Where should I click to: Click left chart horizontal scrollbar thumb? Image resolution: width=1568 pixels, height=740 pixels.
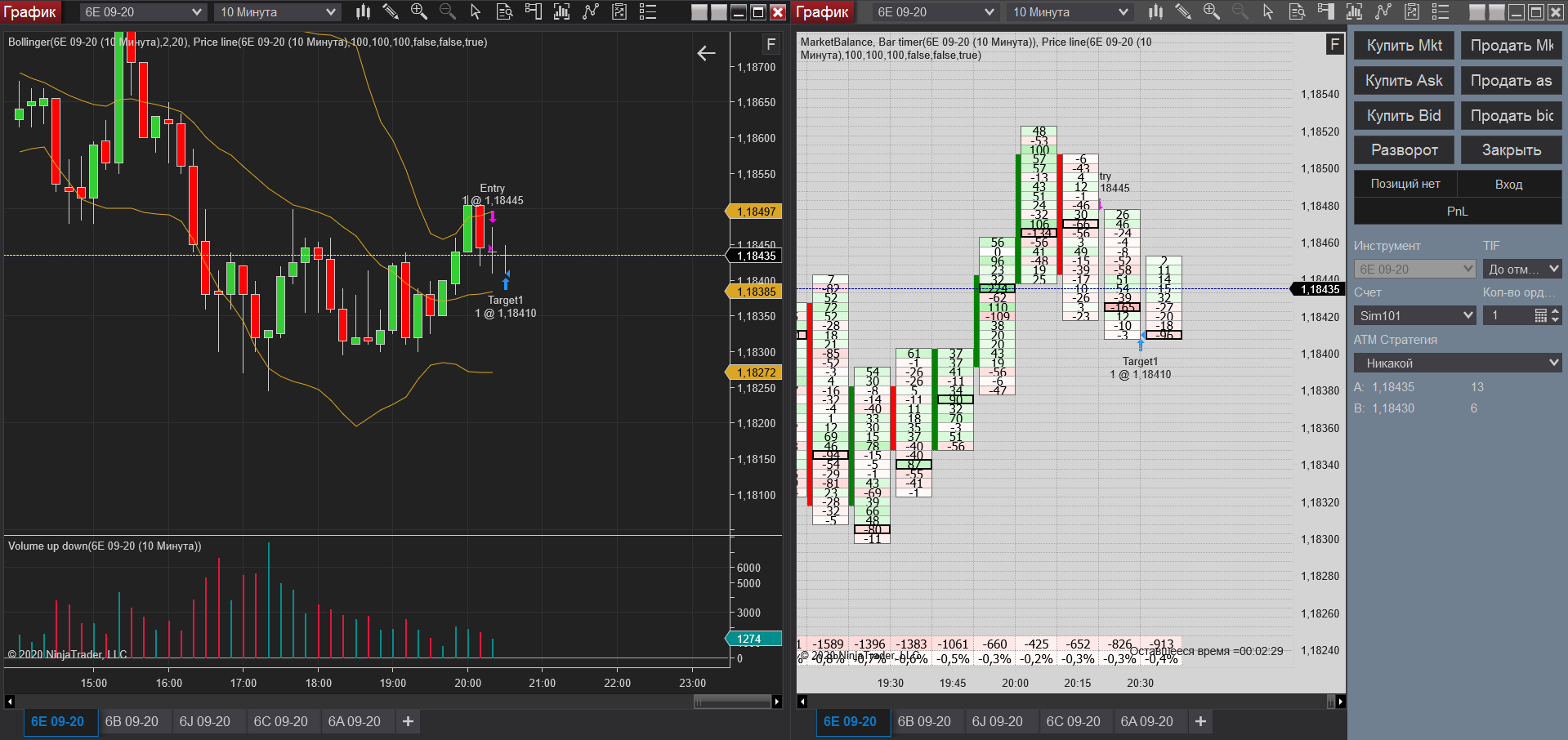tap(732, 702)
